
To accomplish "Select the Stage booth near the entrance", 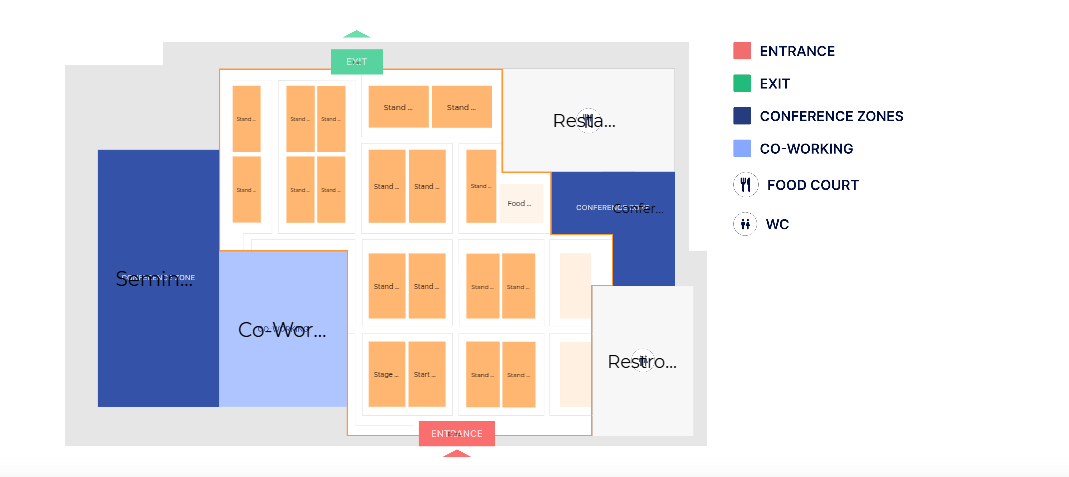I will [x=386, y=375].
